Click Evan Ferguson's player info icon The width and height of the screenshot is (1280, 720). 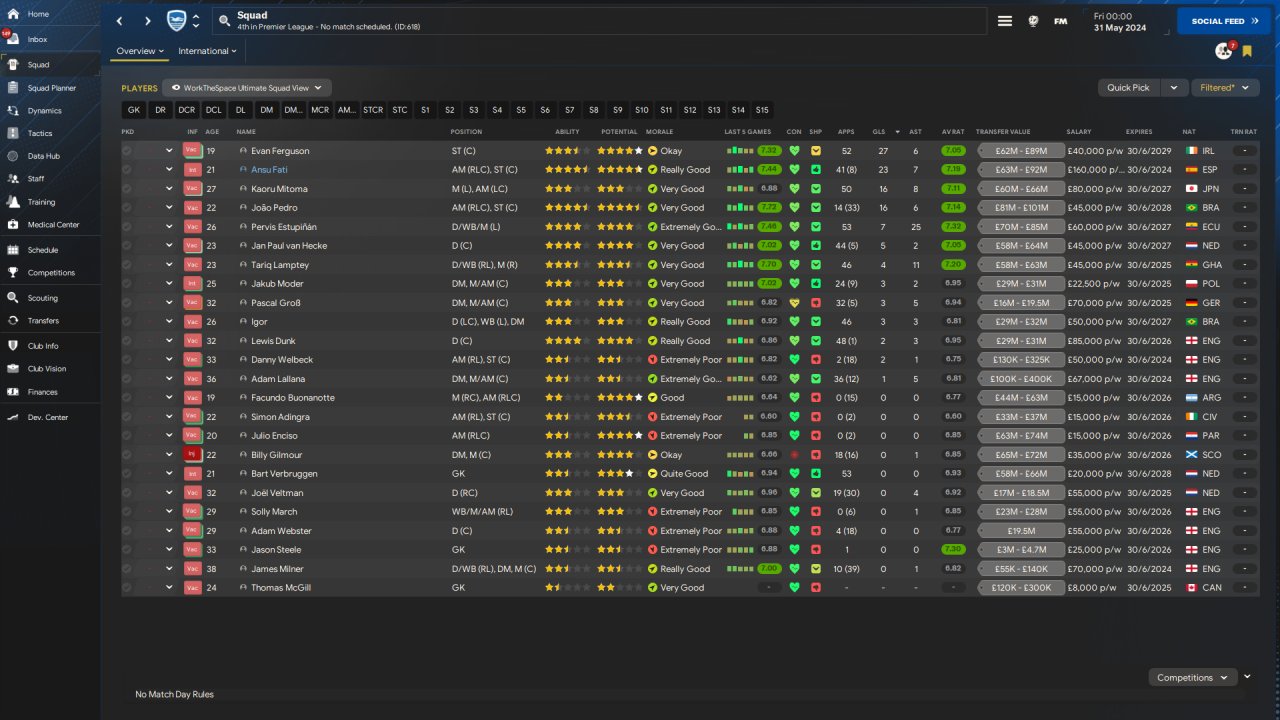pyautogui.click(x=243, y=151)
